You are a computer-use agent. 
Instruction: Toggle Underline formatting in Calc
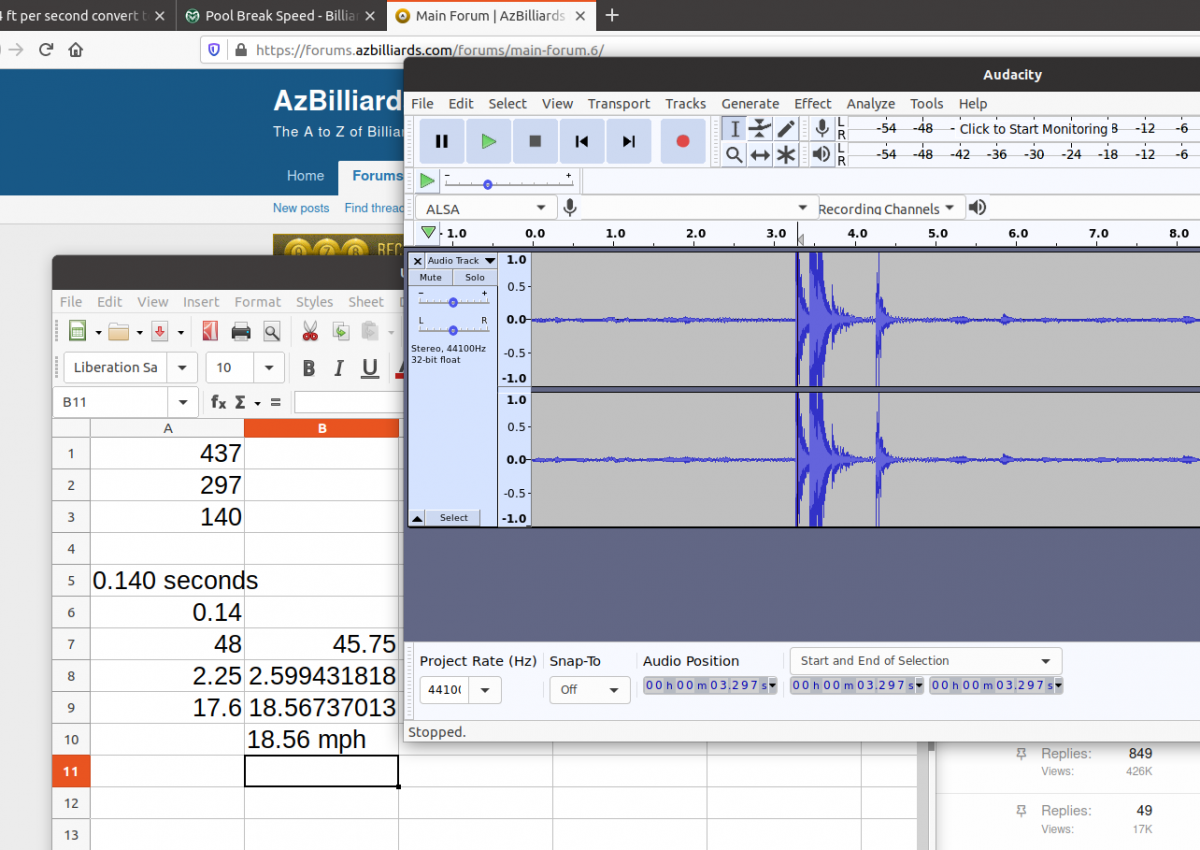370,368
